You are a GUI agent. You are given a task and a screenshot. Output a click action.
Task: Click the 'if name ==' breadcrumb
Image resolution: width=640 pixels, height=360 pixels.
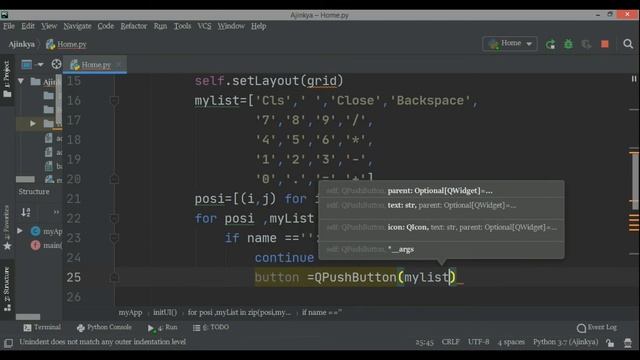point(322,312)
